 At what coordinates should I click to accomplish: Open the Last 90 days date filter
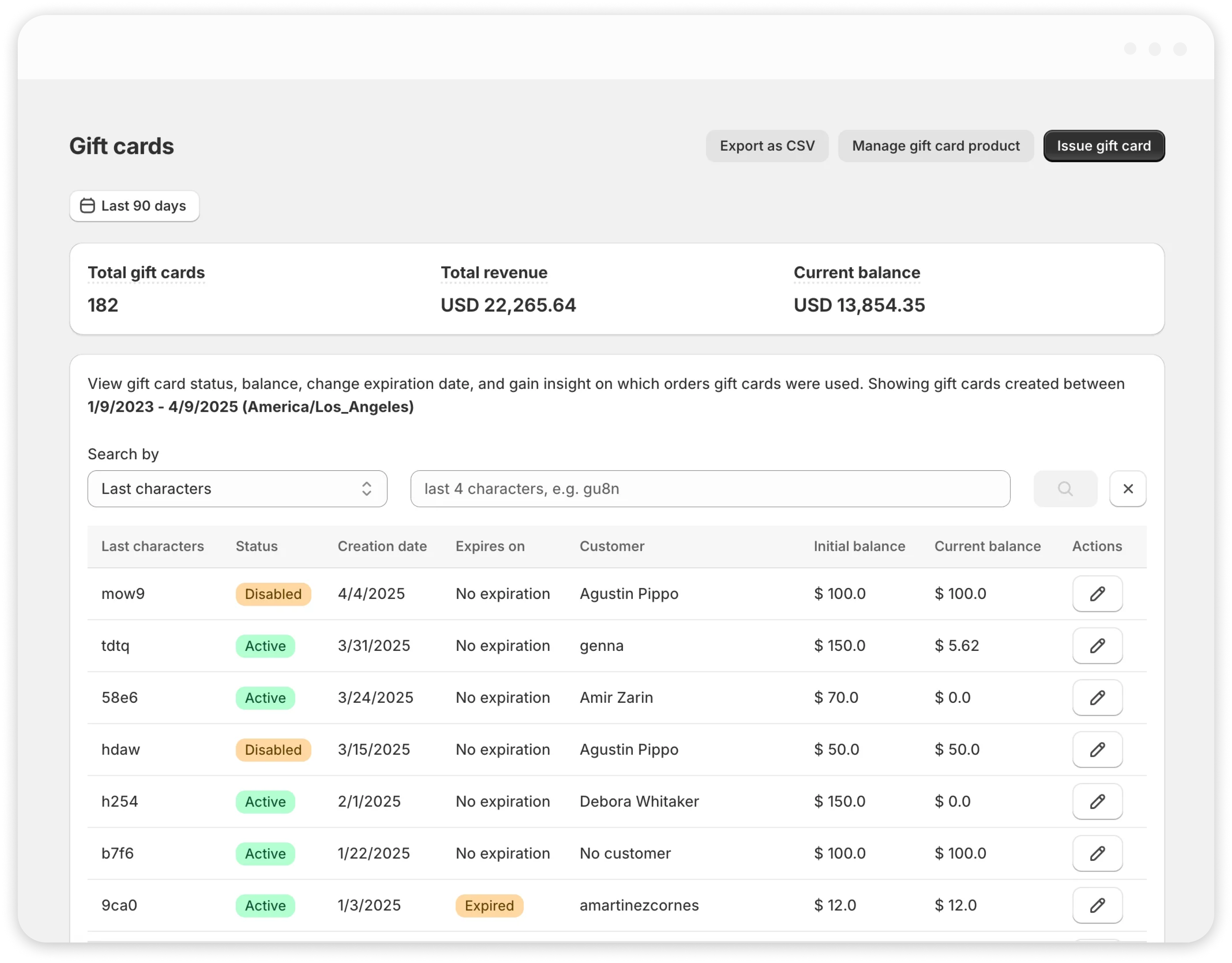(134, 206)
